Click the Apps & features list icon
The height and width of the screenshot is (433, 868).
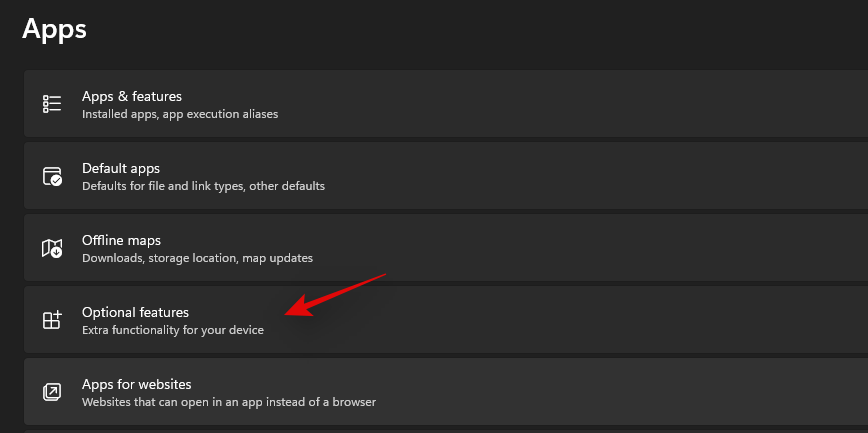pos(52,104)
